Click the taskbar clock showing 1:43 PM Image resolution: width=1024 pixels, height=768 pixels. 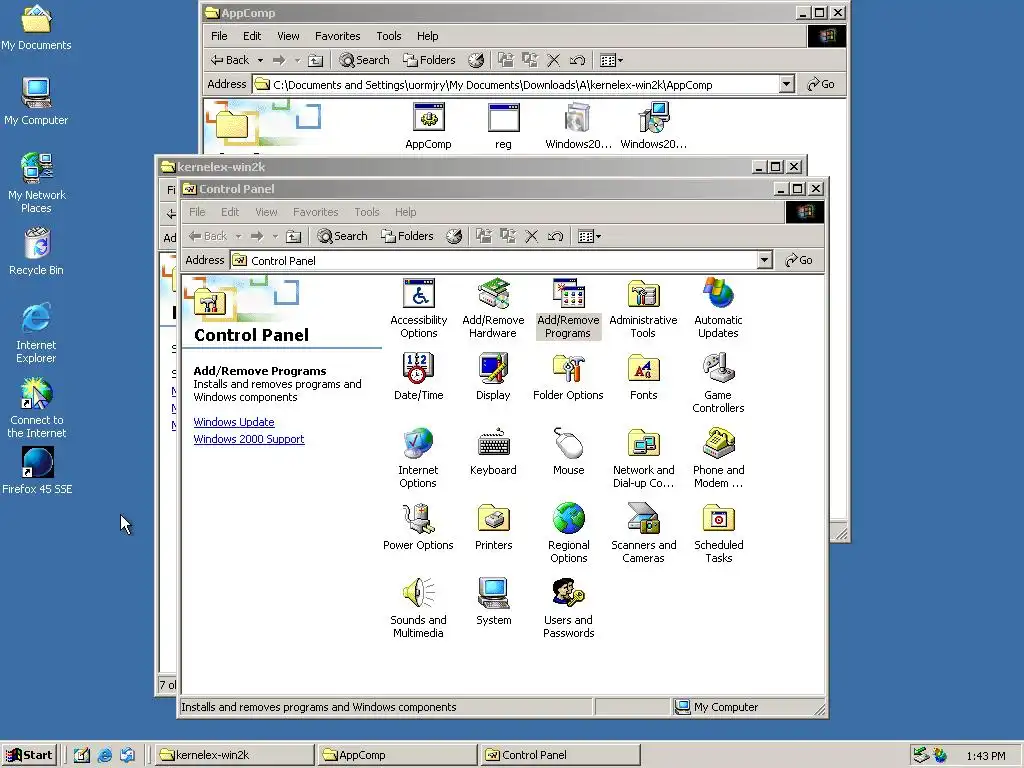986,756
